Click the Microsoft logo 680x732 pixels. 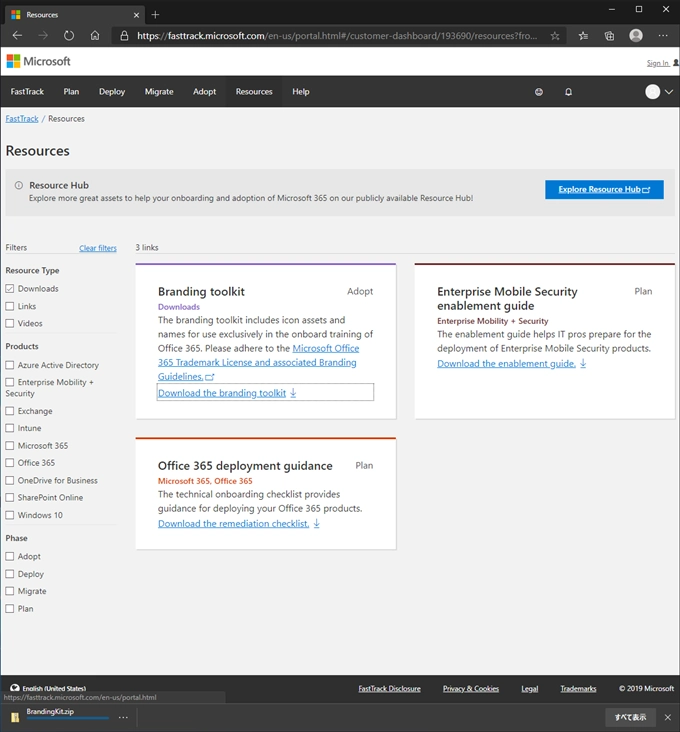(38, 61)
